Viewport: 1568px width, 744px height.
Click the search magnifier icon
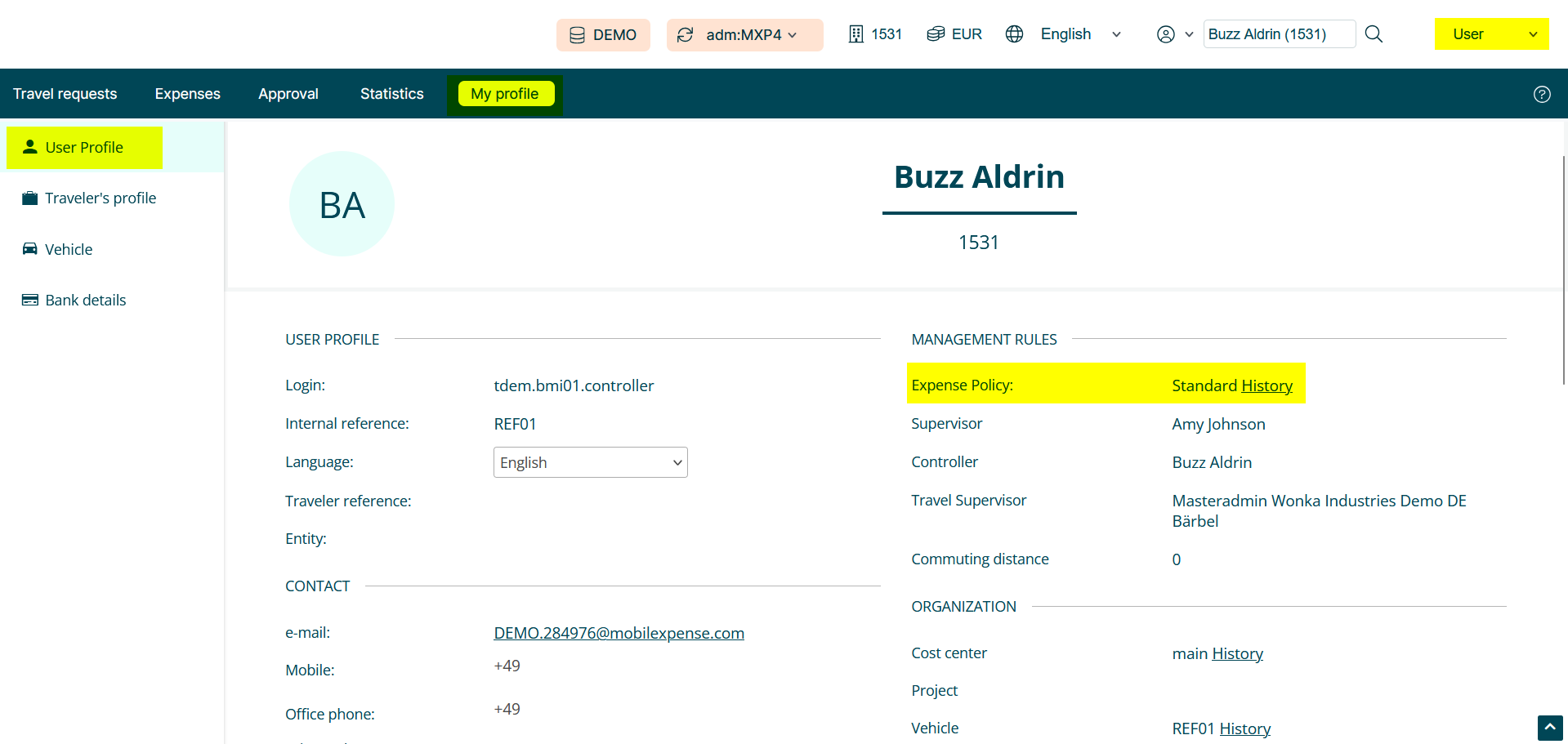point(1374,34)
